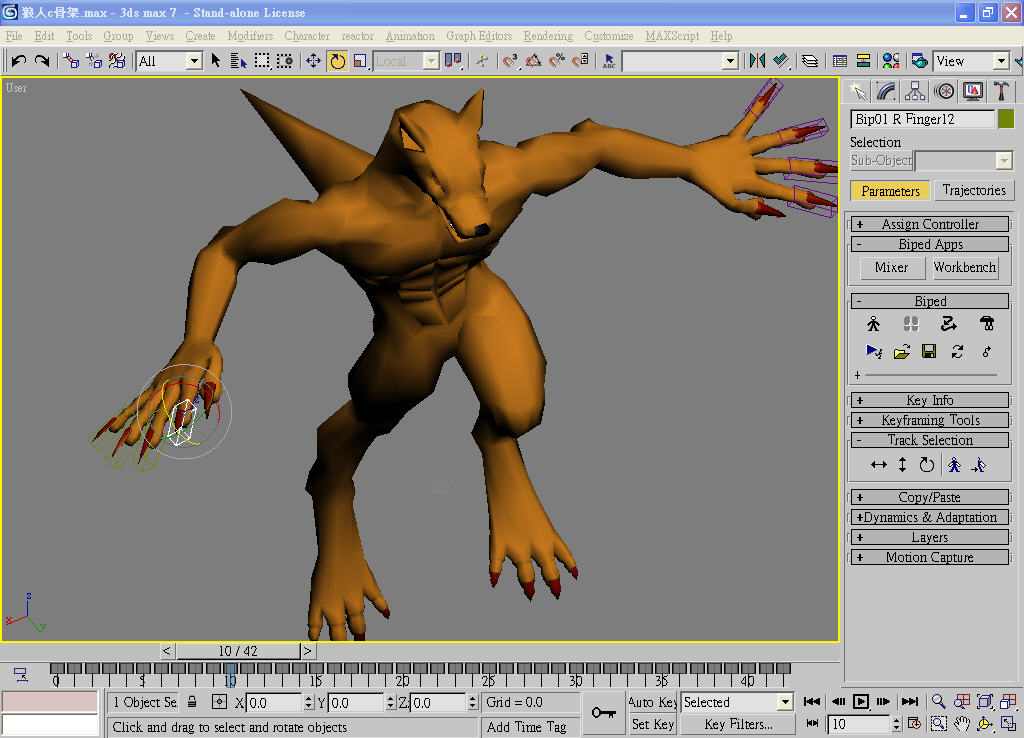1024x738 pixels.
Task: Click the Undo arrow icon
Action: pyautogui.click(x=18, y=61)
